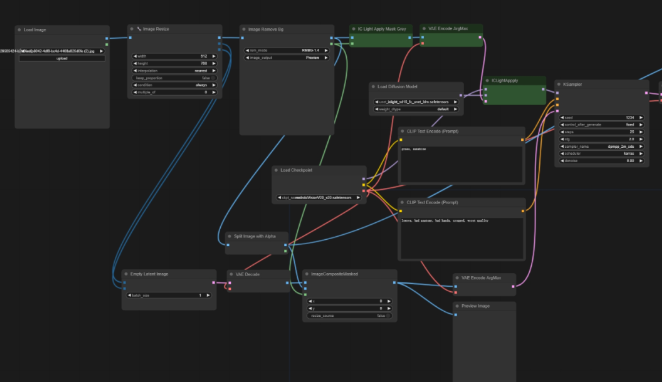662x382 pixels.
Task: Click the Split Image with Alpha collapse dot
Action: tap(230, 237)
